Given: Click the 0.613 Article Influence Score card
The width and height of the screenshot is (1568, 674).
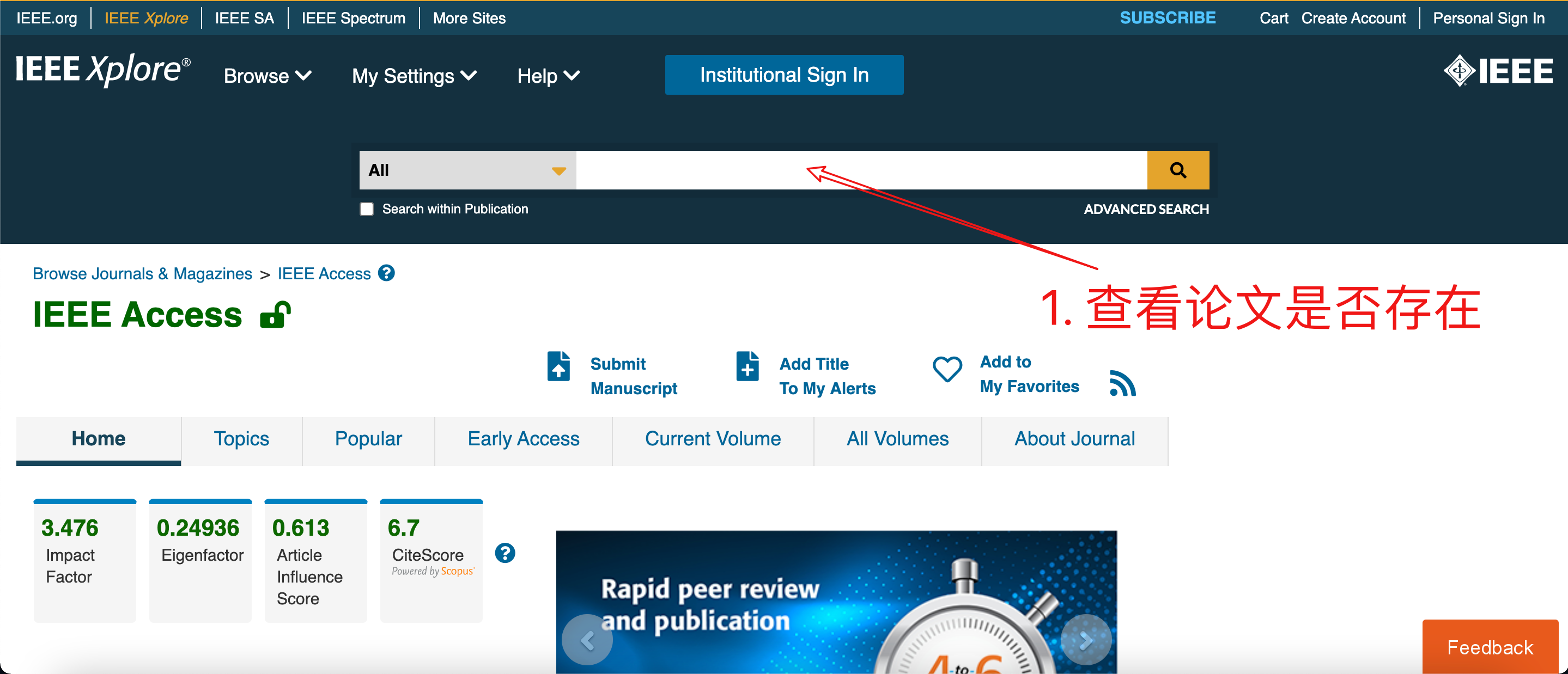Looking at the screenshot, I should 316,560.
